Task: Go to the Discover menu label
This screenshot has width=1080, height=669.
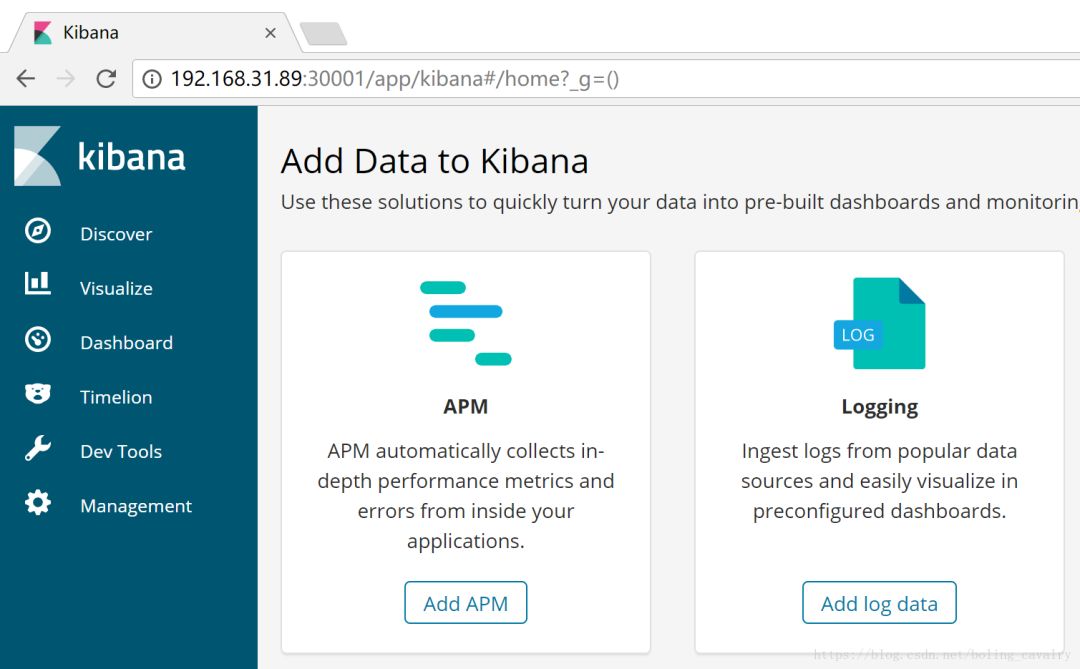Action: tap(116, 234)
